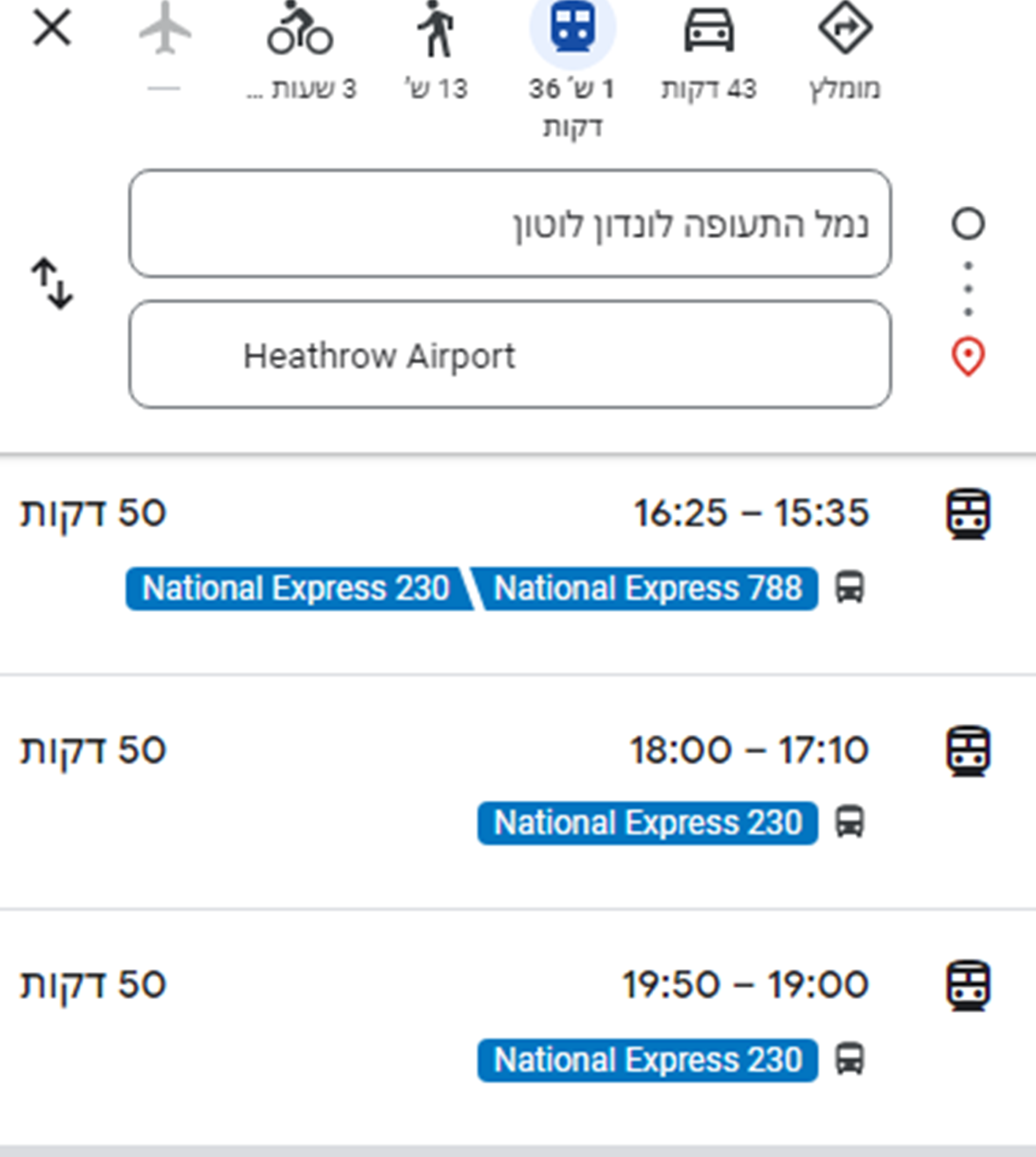The height and width of the screenshot is (1157, 1036).
Task: Choose the recommended travel mode
Action: [x=845, y=29]
